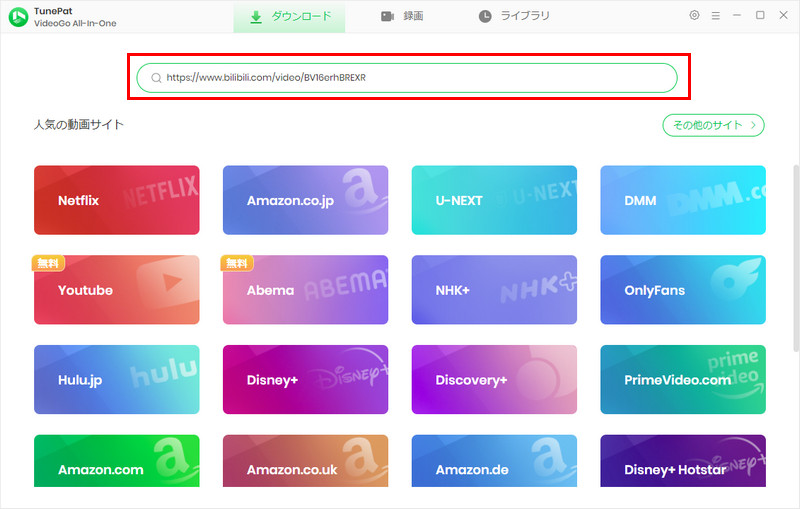Select the Amazon.co.jp site card

click(x=306, y=200)
